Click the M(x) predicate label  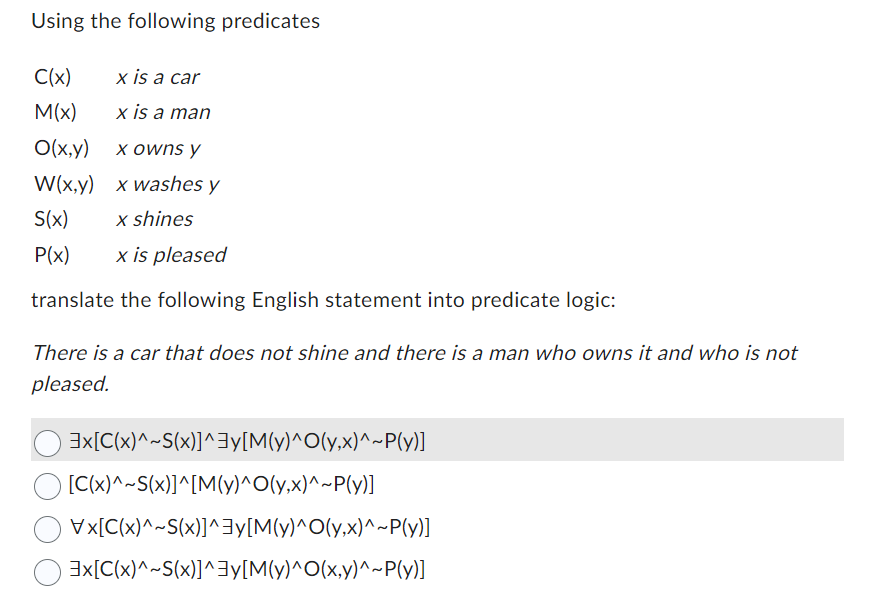coord(56,112)
